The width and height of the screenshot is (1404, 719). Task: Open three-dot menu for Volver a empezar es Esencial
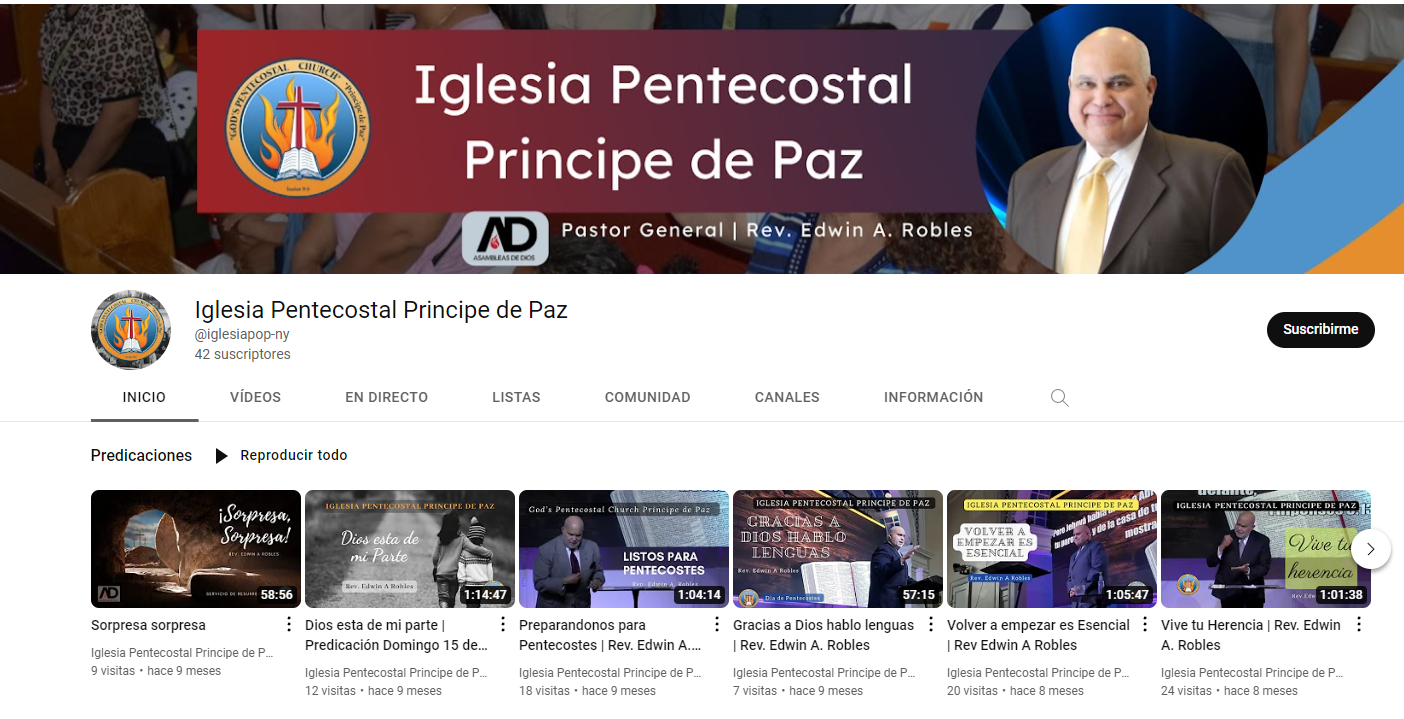click(x=1145, y=625)
